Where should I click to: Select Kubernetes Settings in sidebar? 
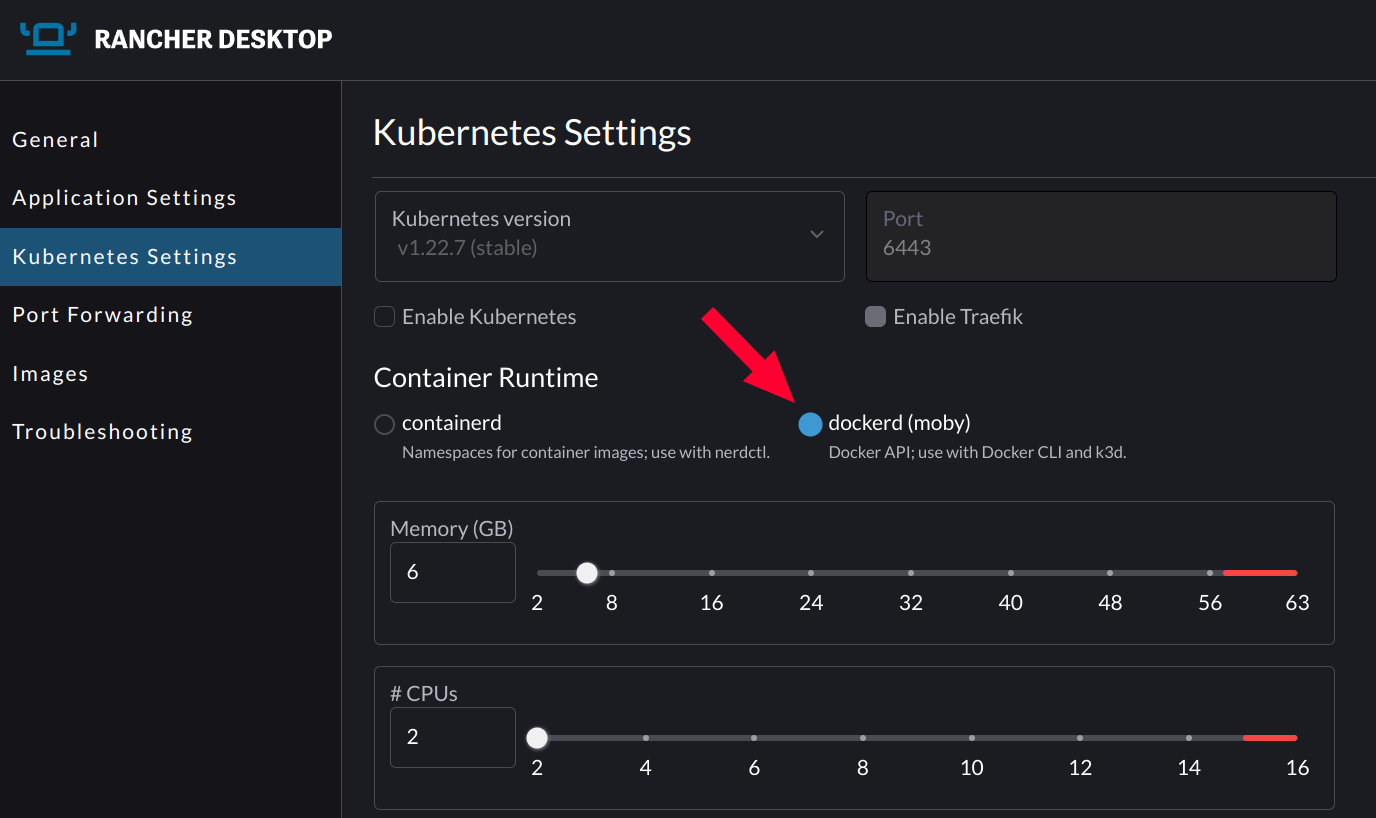[170, 257]
